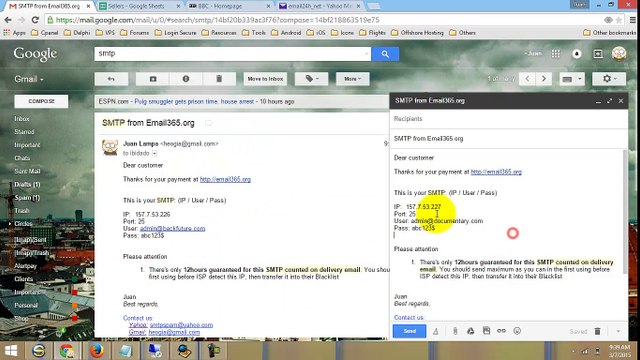This screenshot has height=360, width=640.
Task: Switch to BBC Homepage tab
Action: [228, 6]
